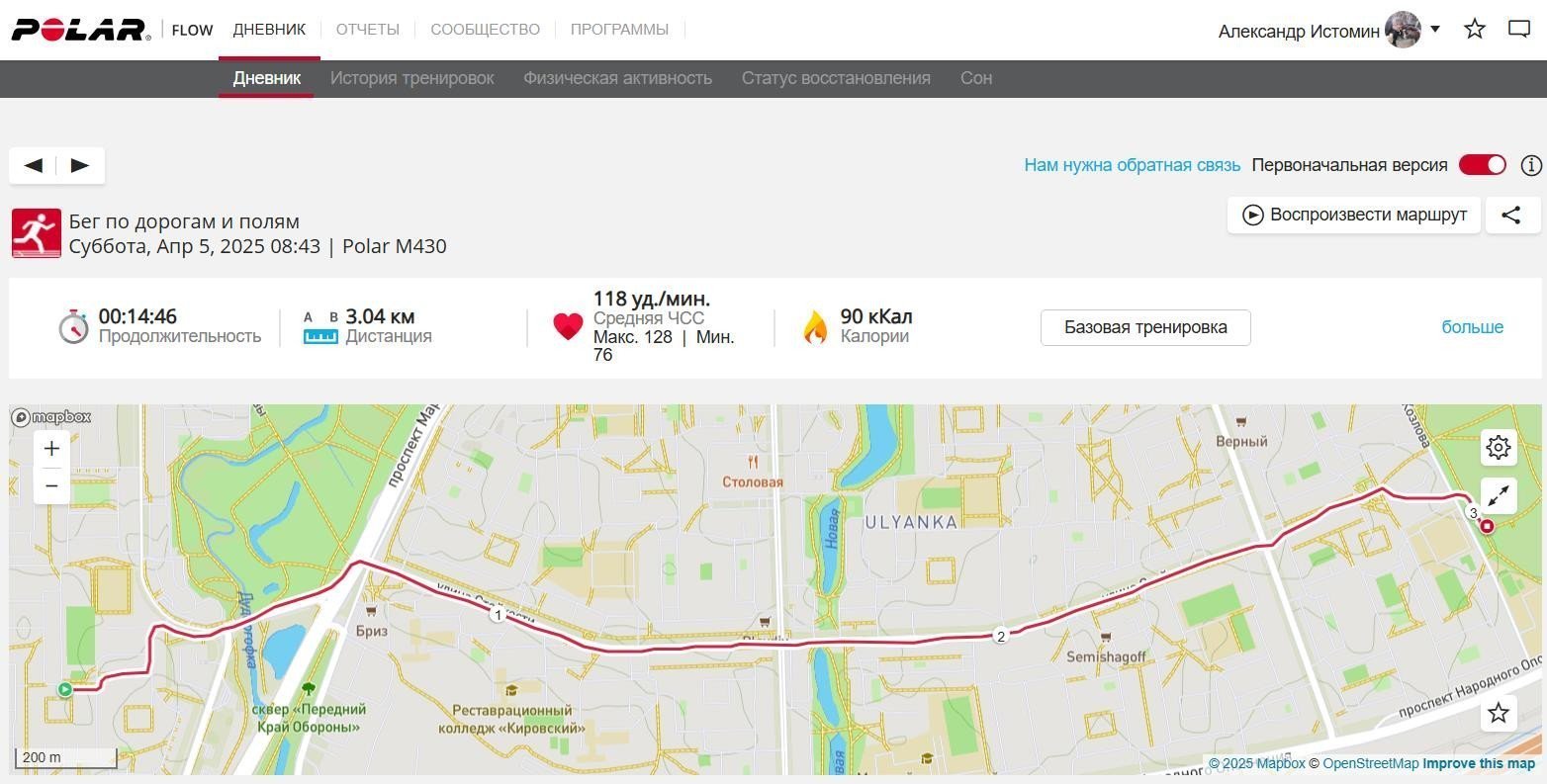Click the running sport icon

click(37, 233)
